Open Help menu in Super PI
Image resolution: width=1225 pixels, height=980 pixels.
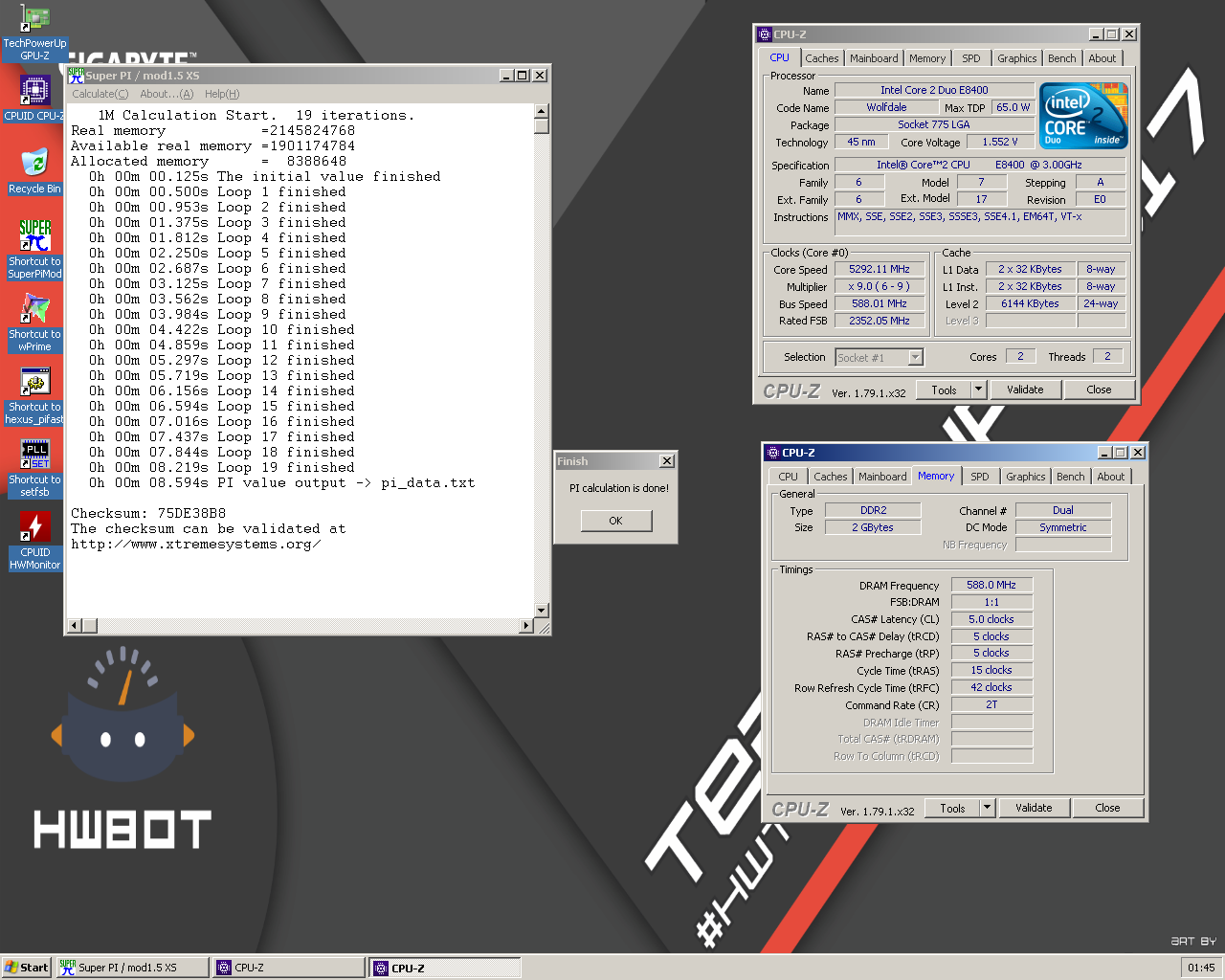click(222, 94)
